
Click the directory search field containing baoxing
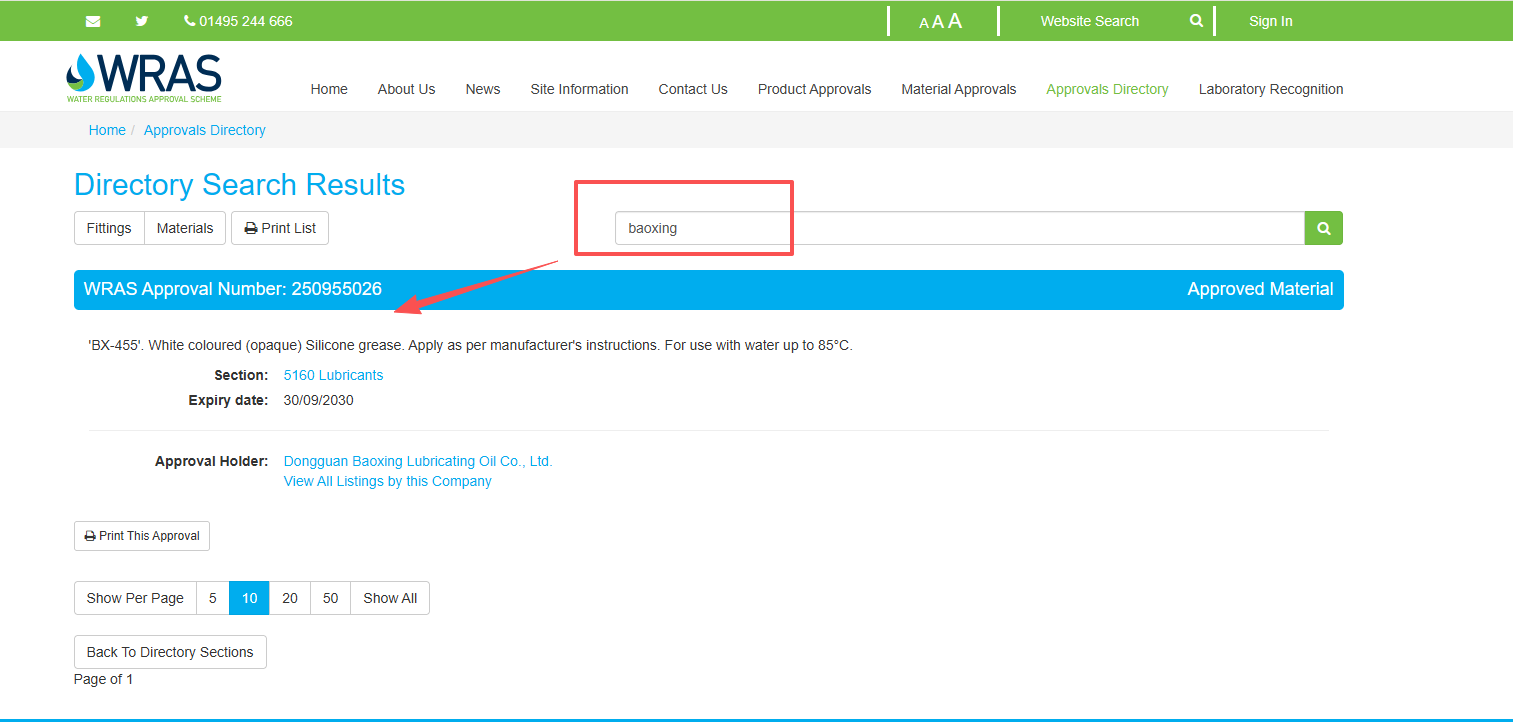tap(958, 228)
